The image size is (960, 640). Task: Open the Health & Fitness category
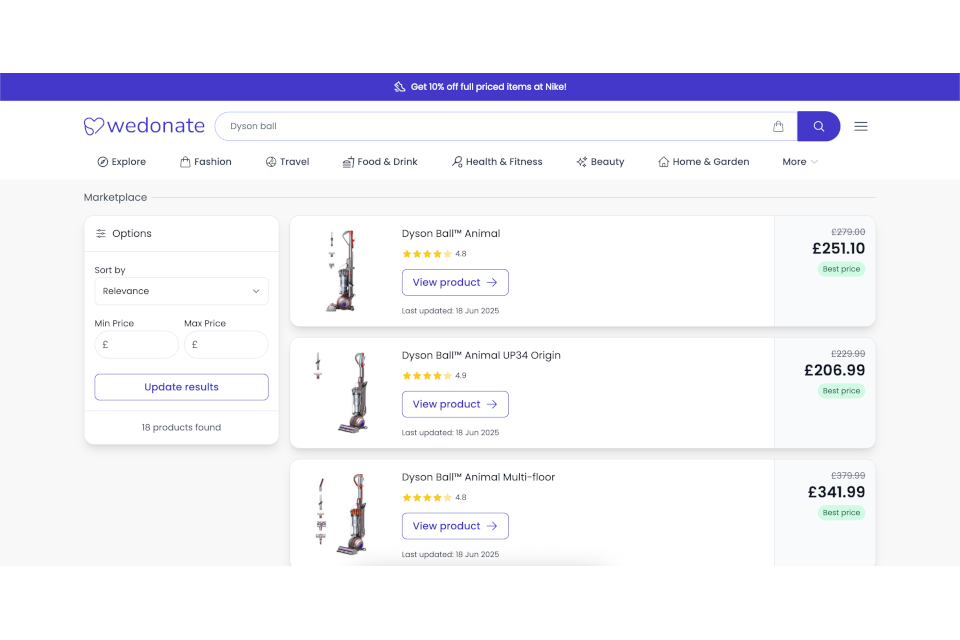[497, 162]
